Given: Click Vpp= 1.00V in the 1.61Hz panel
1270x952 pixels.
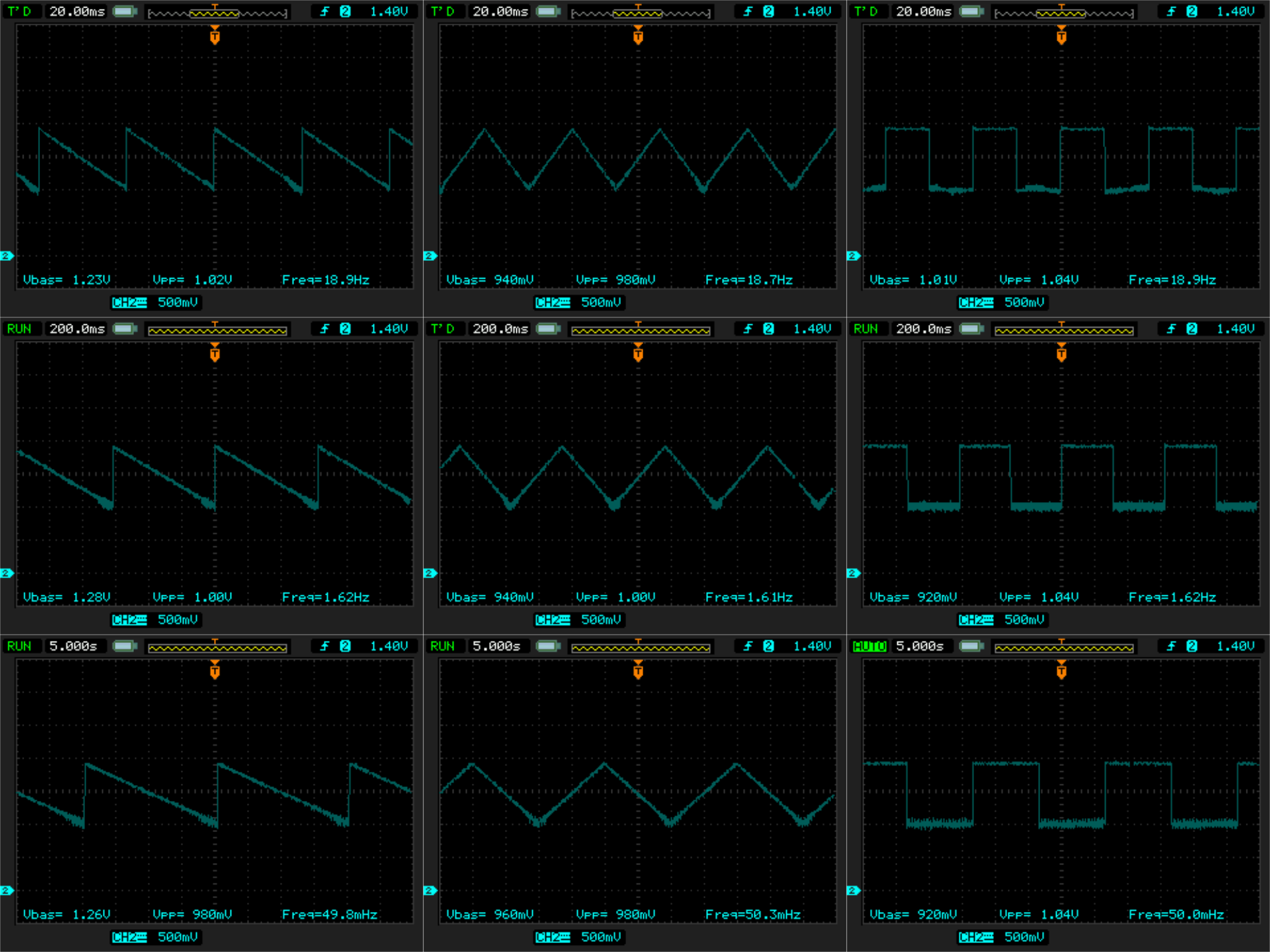Looking at the screenshot, I should [x=616, y=597].
